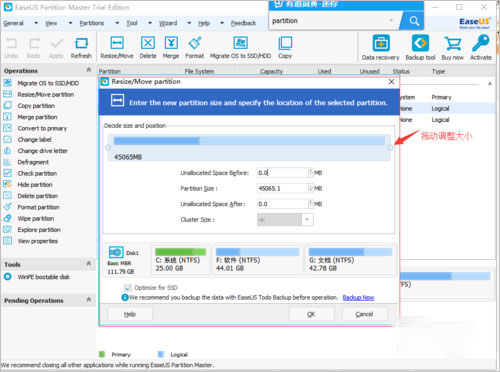Screen dimensions: 500x372
Task: Collapse the Tools panel
Action: 89,264
